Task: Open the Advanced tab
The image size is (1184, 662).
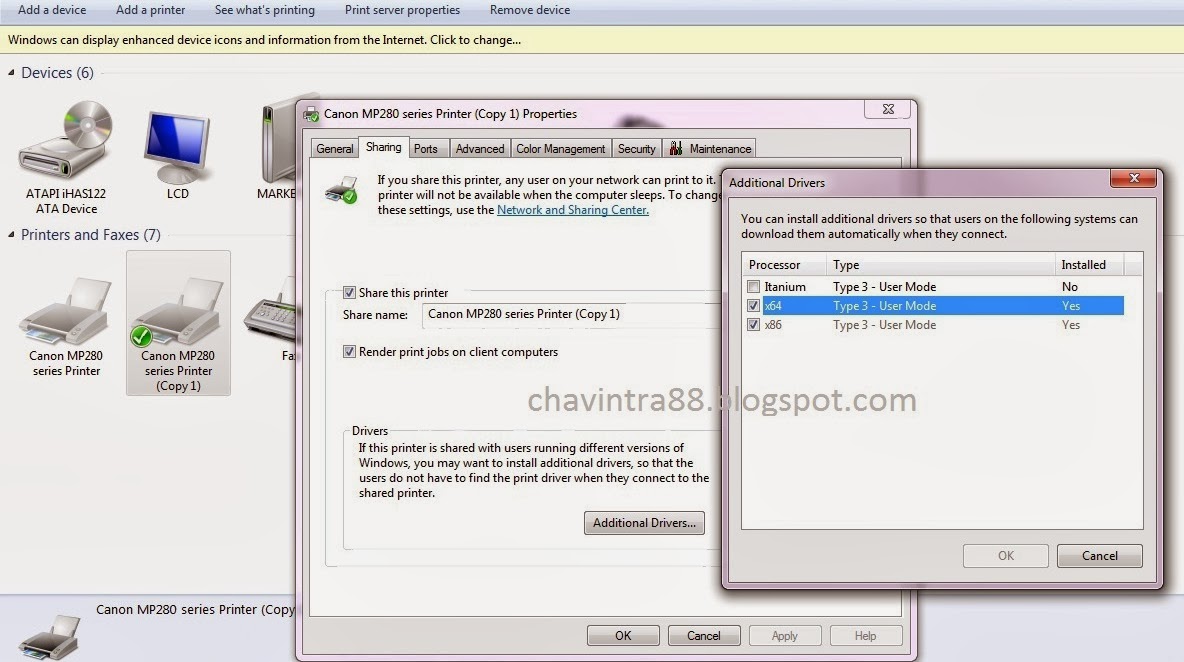Action: (x=479, y=149)
